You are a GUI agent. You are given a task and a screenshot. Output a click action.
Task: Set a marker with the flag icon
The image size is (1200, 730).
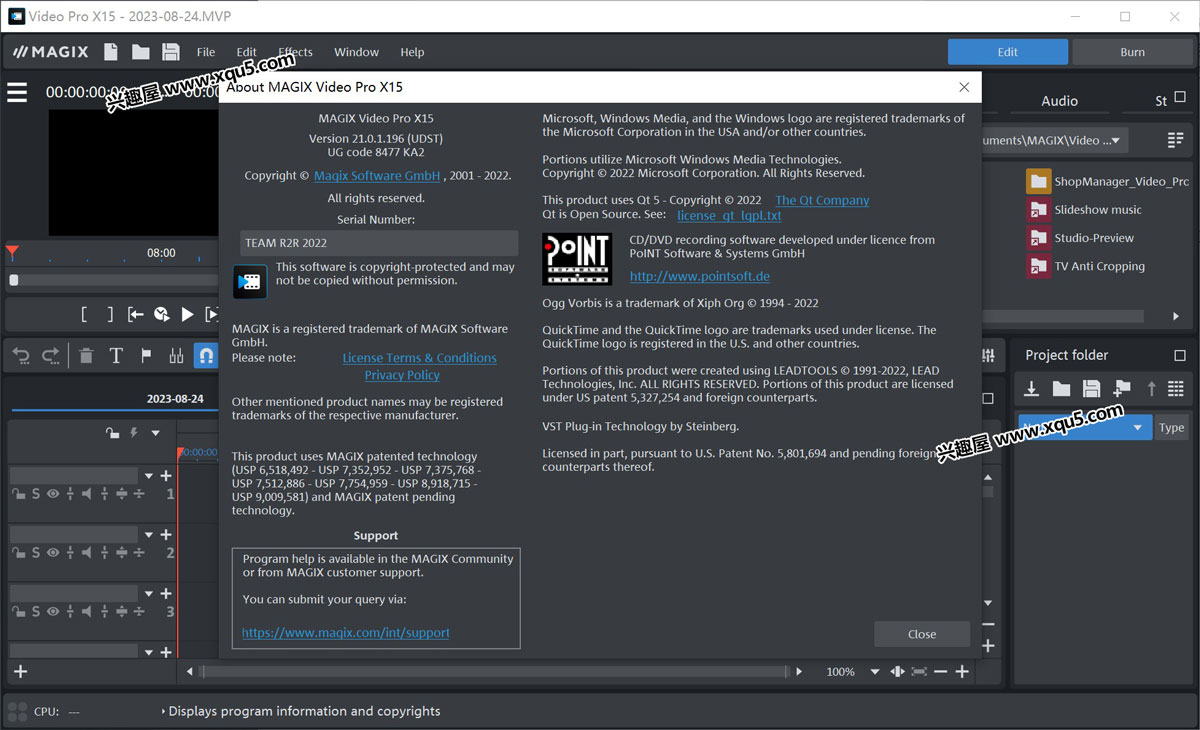coord(146,355)
